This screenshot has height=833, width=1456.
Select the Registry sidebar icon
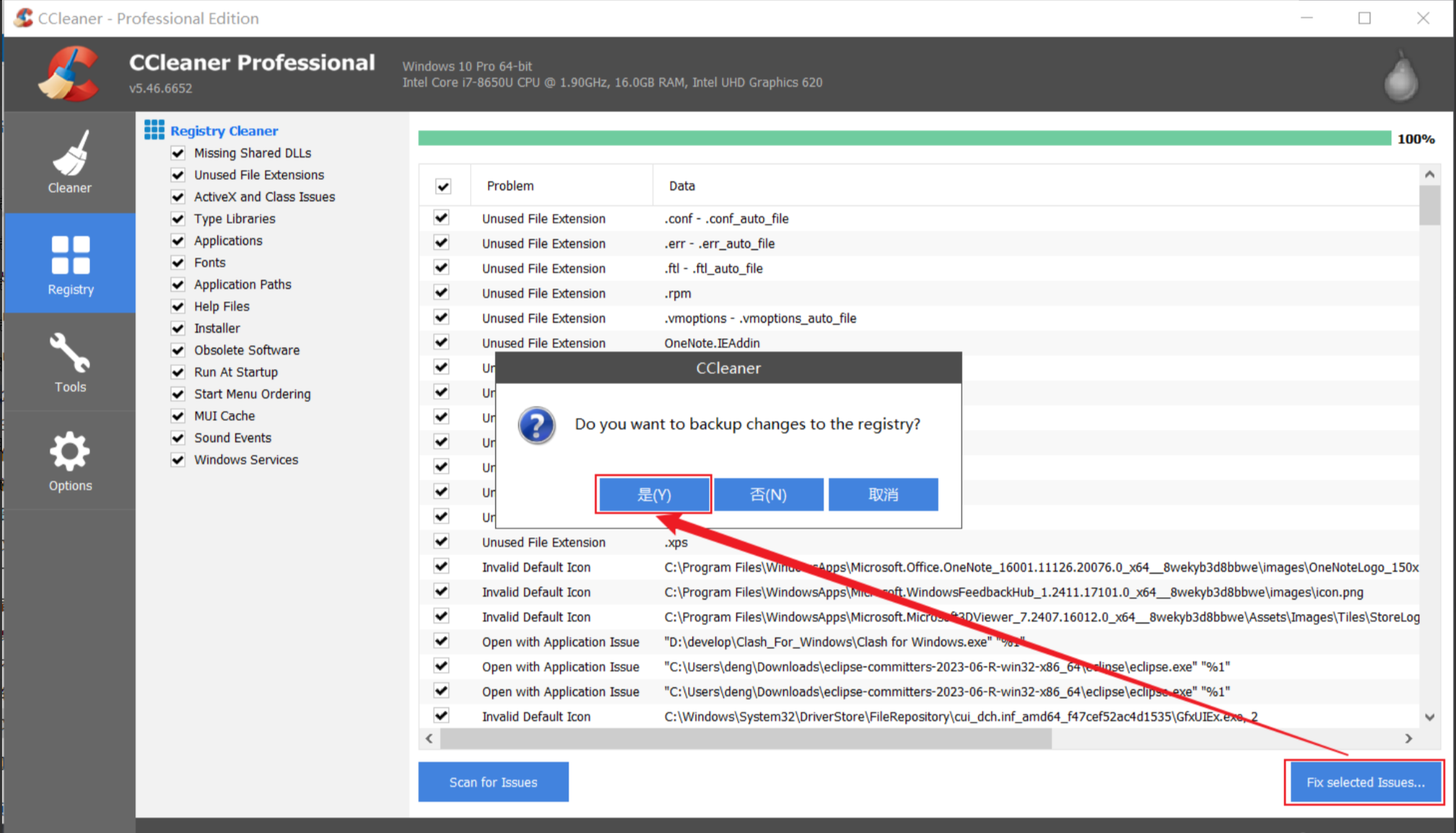(71, 255)
